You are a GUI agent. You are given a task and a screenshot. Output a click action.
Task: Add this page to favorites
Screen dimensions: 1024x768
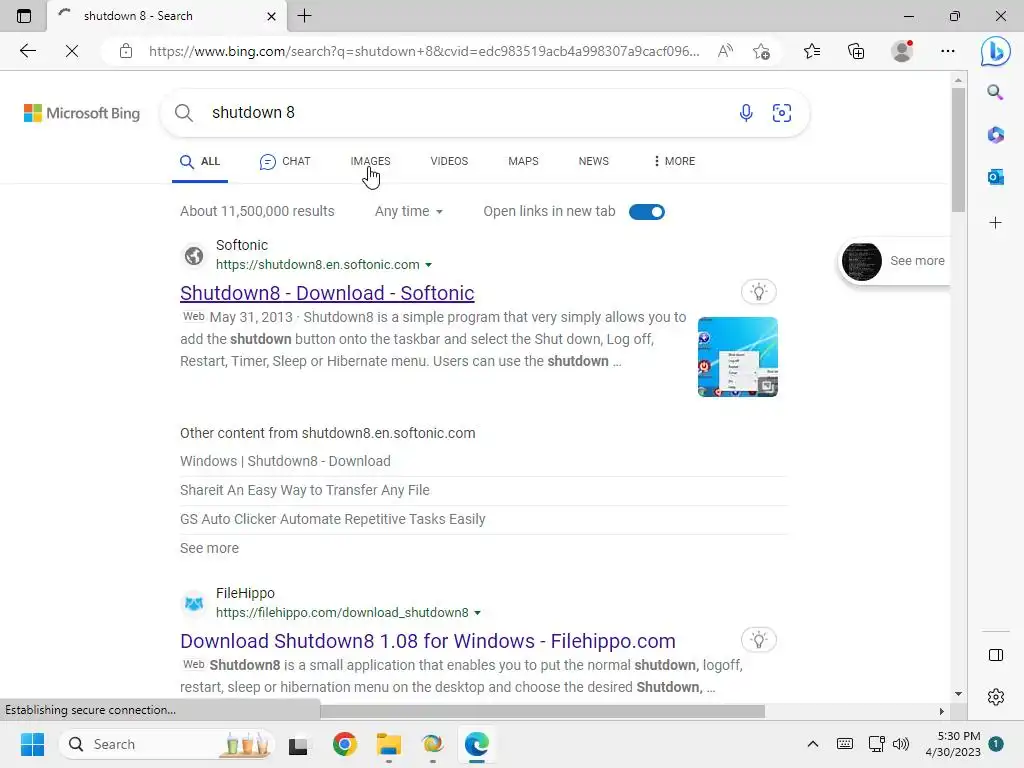pos(761,51)
